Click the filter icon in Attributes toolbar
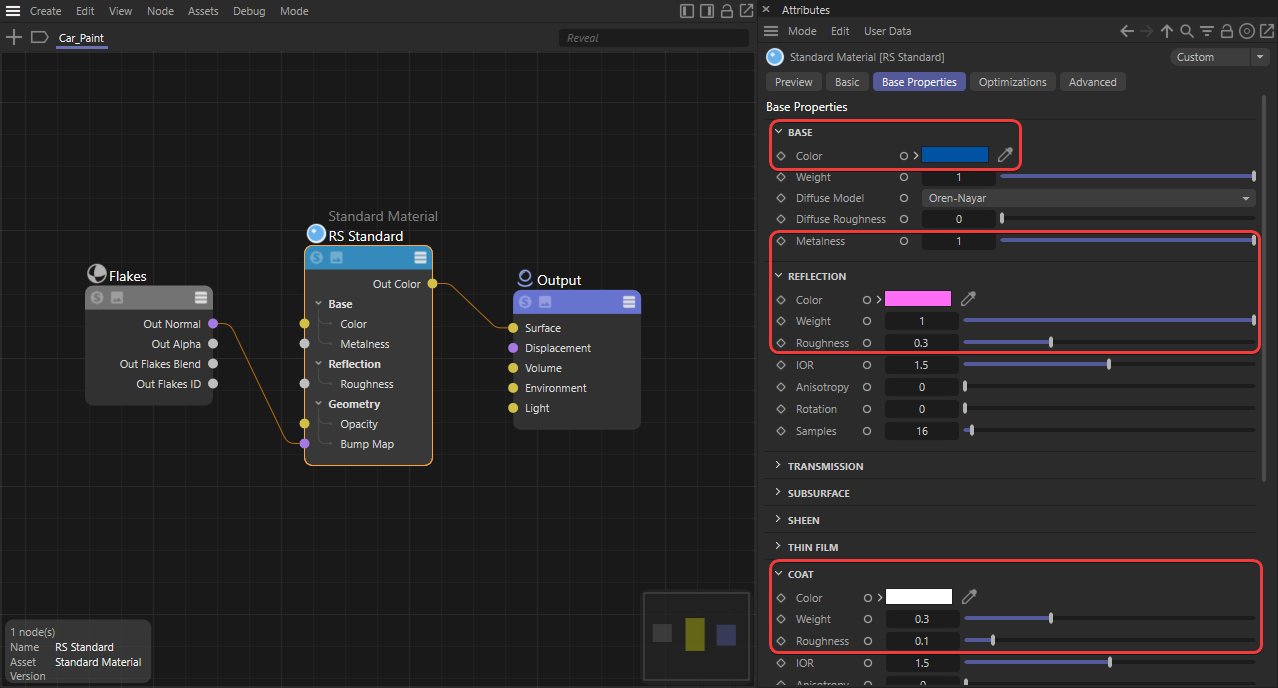 pos(1206,32)
